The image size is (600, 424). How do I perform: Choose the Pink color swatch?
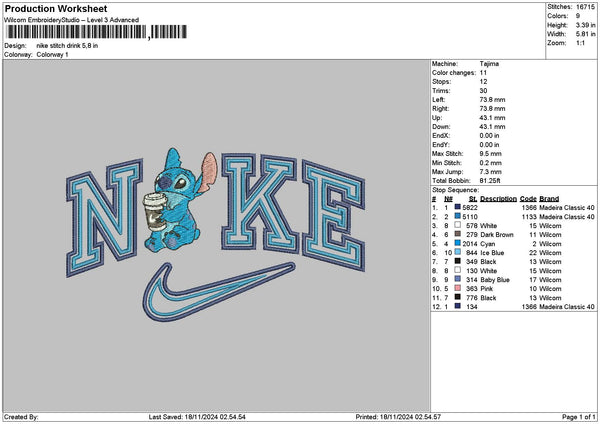457,288
